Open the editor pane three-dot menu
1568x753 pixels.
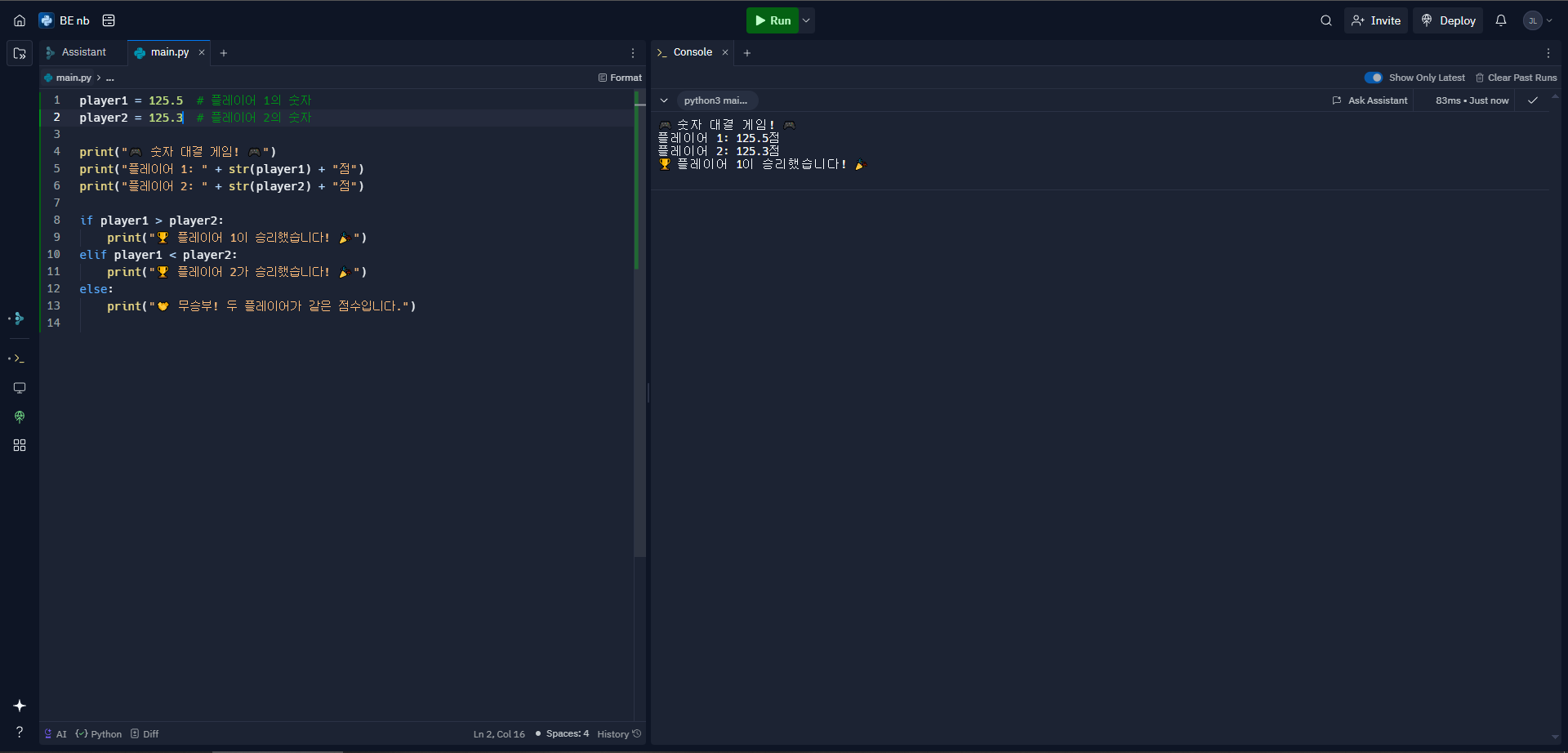633,53
